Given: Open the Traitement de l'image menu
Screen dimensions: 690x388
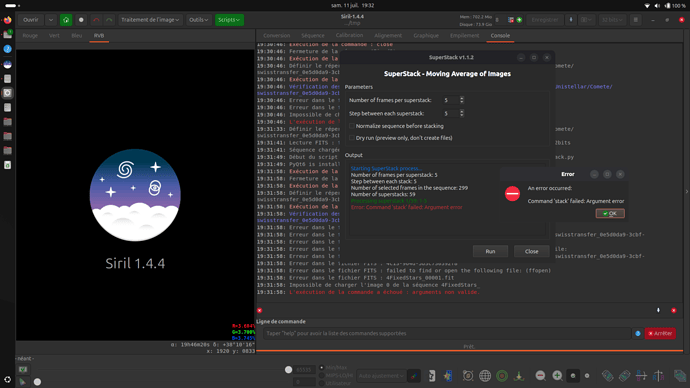Looking at the screenshot, I should click(x=150, y=20).
